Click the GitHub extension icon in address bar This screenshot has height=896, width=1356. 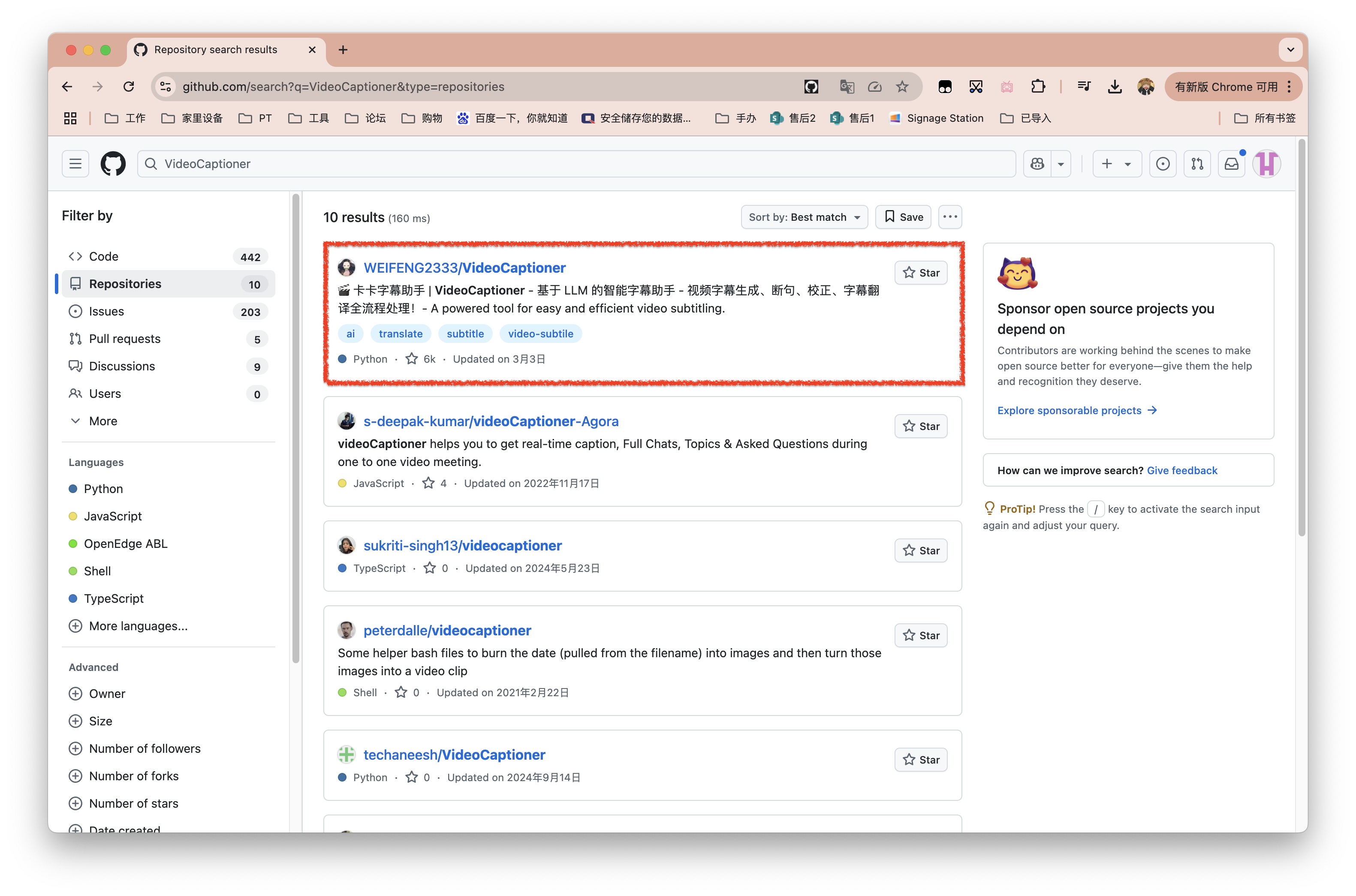811,86
